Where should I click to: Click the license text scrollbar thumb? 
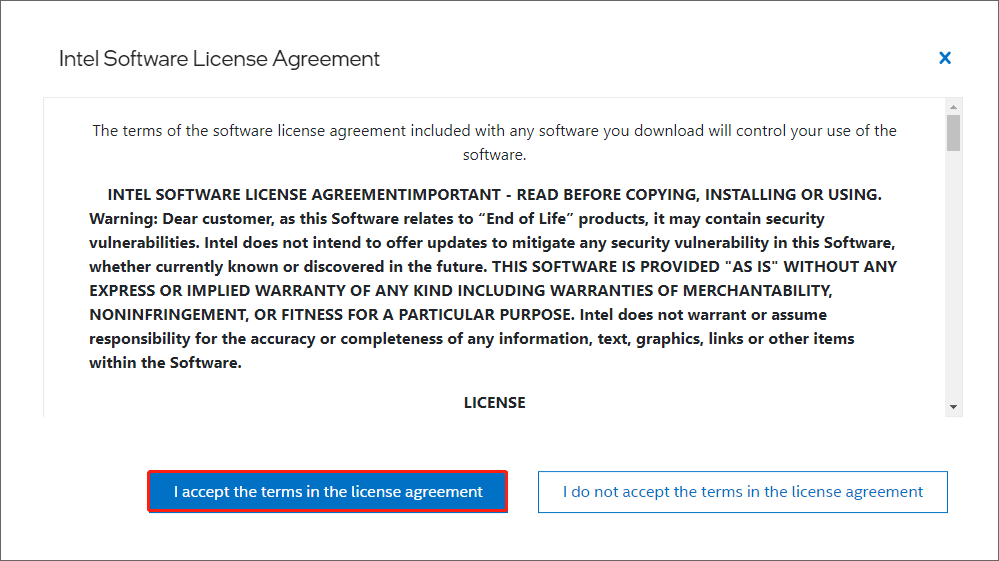pos(954,133)
